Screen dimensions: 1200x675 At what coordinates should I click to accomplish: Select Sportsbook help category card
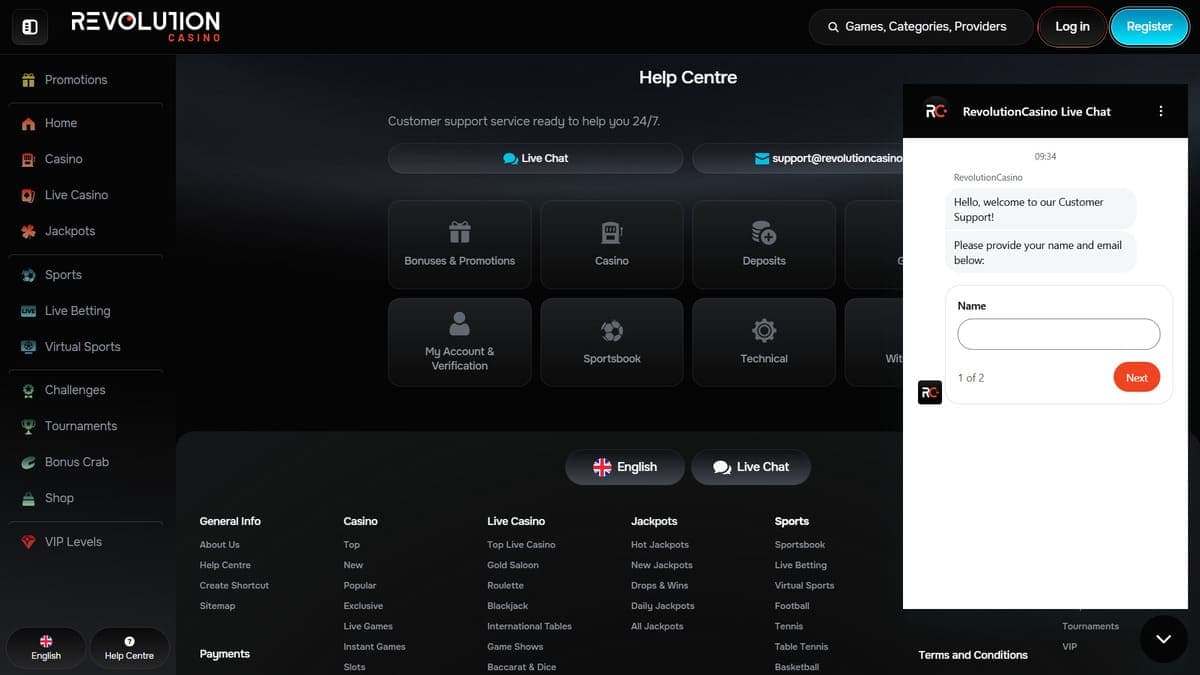(612, 342)
